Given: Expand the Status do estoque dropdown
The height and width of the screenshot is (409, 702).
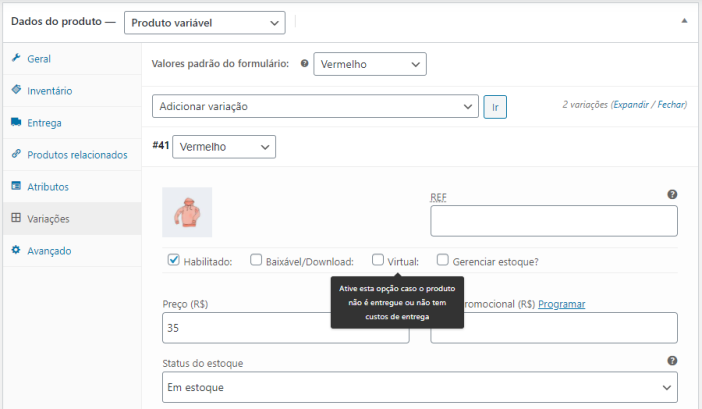Looking at the screenshot, I should click(x=419, y=387).
